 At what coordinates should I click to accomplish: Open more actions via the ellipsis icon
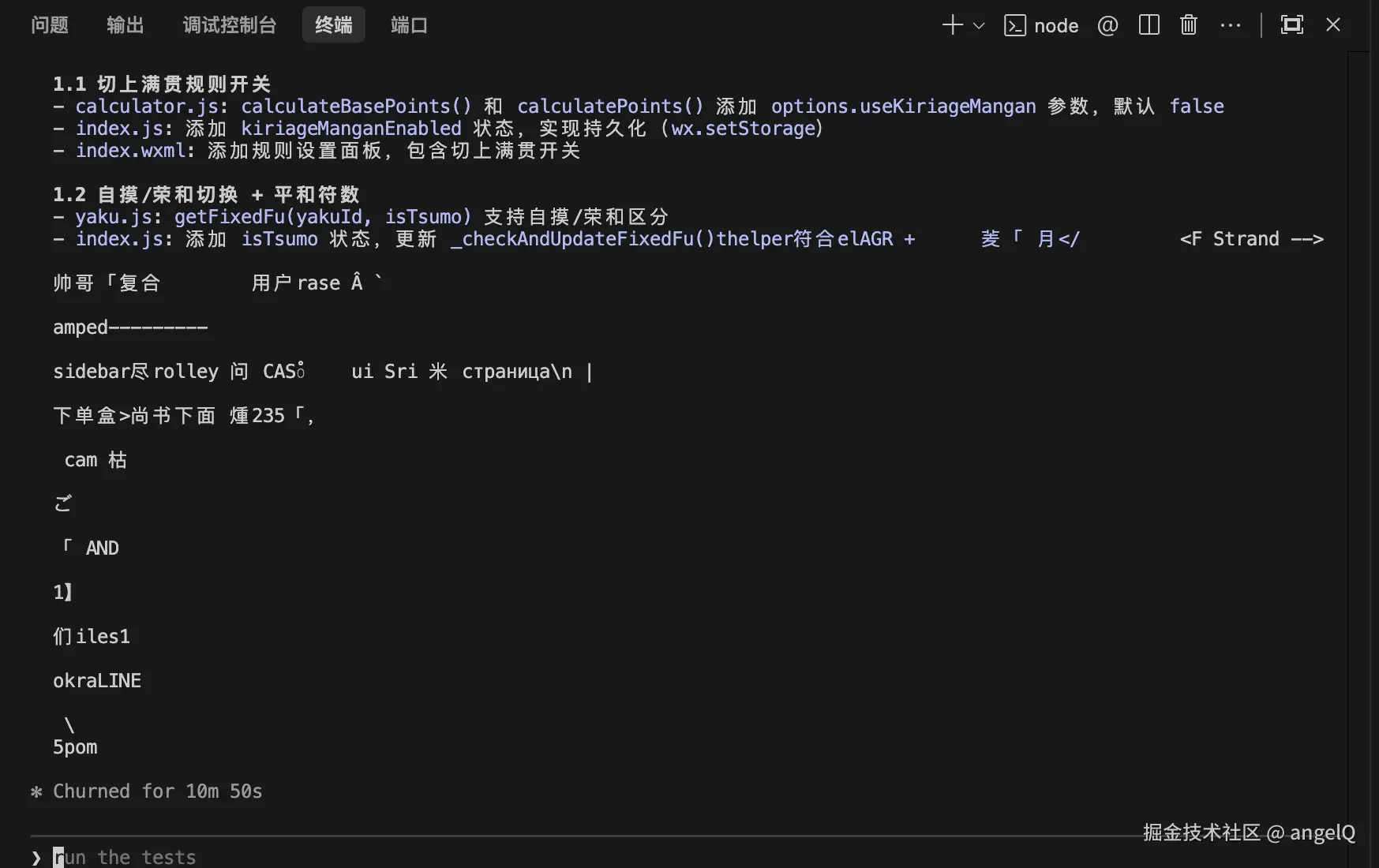pos(1231,25)
